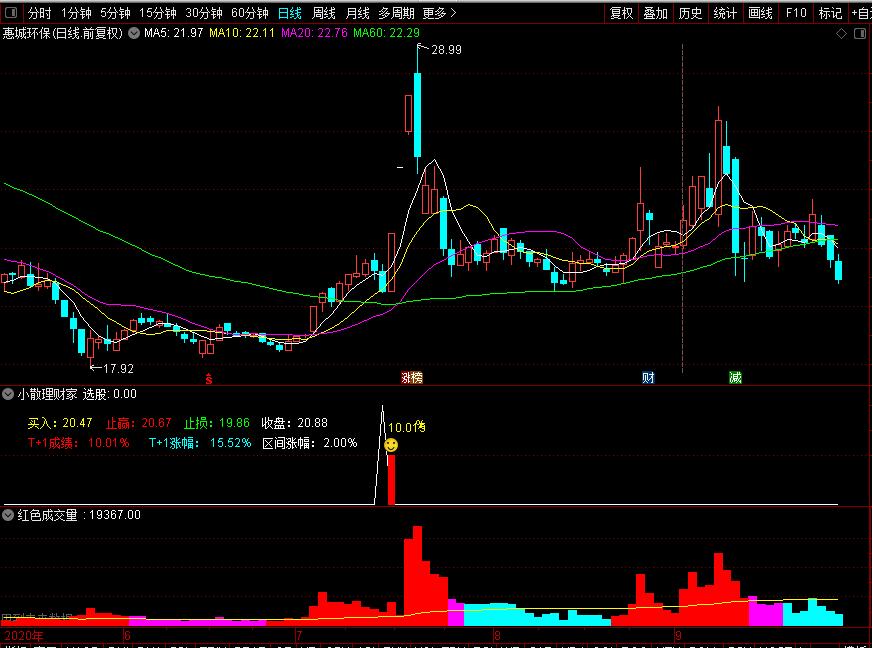The height and width of the screenshot is (648, 872).
Task: Click the blue 财 marker tag
Action: (648, 378)
